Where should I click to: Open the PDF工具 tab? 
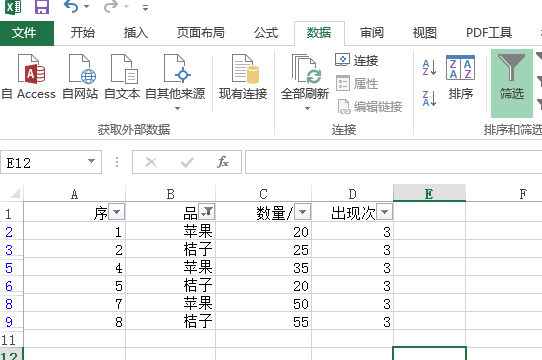click(x=489, y=33)
